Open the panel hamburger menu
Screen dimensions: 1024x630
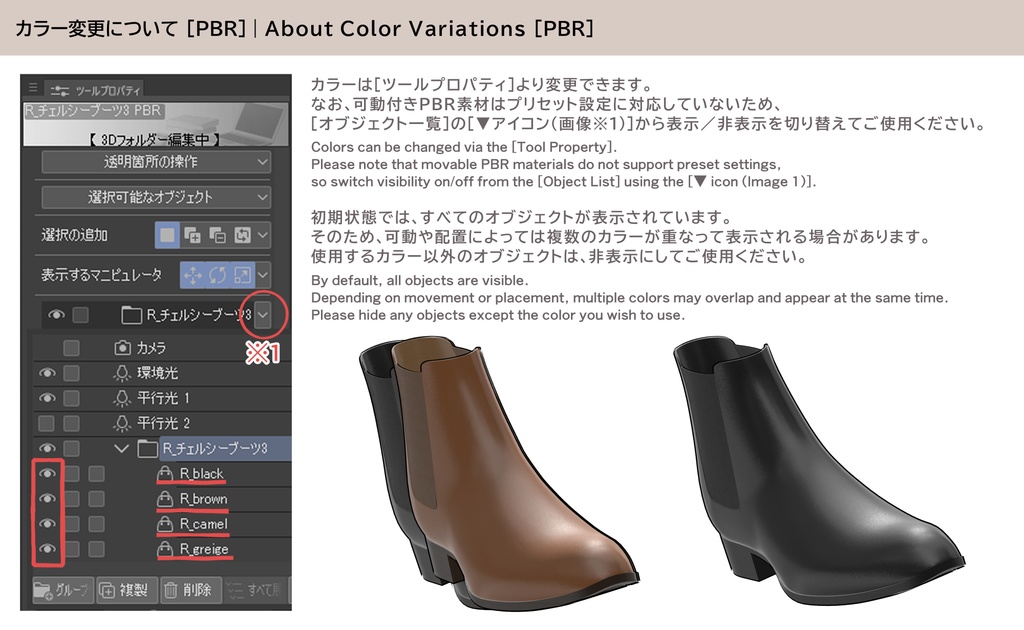(34, 86)
